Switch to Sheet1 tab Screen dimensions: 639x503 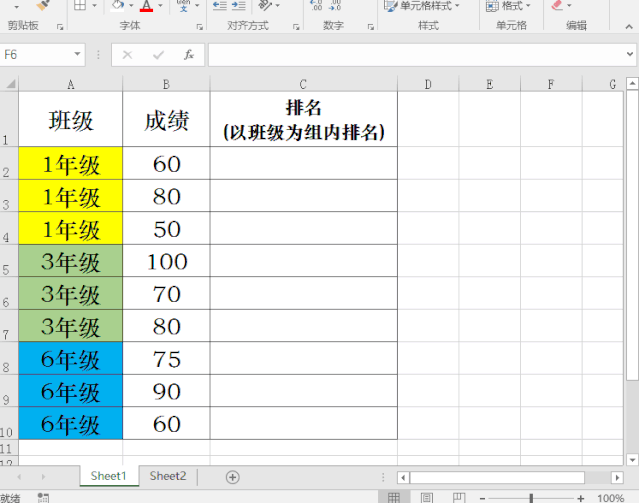(x=109, y=476)
